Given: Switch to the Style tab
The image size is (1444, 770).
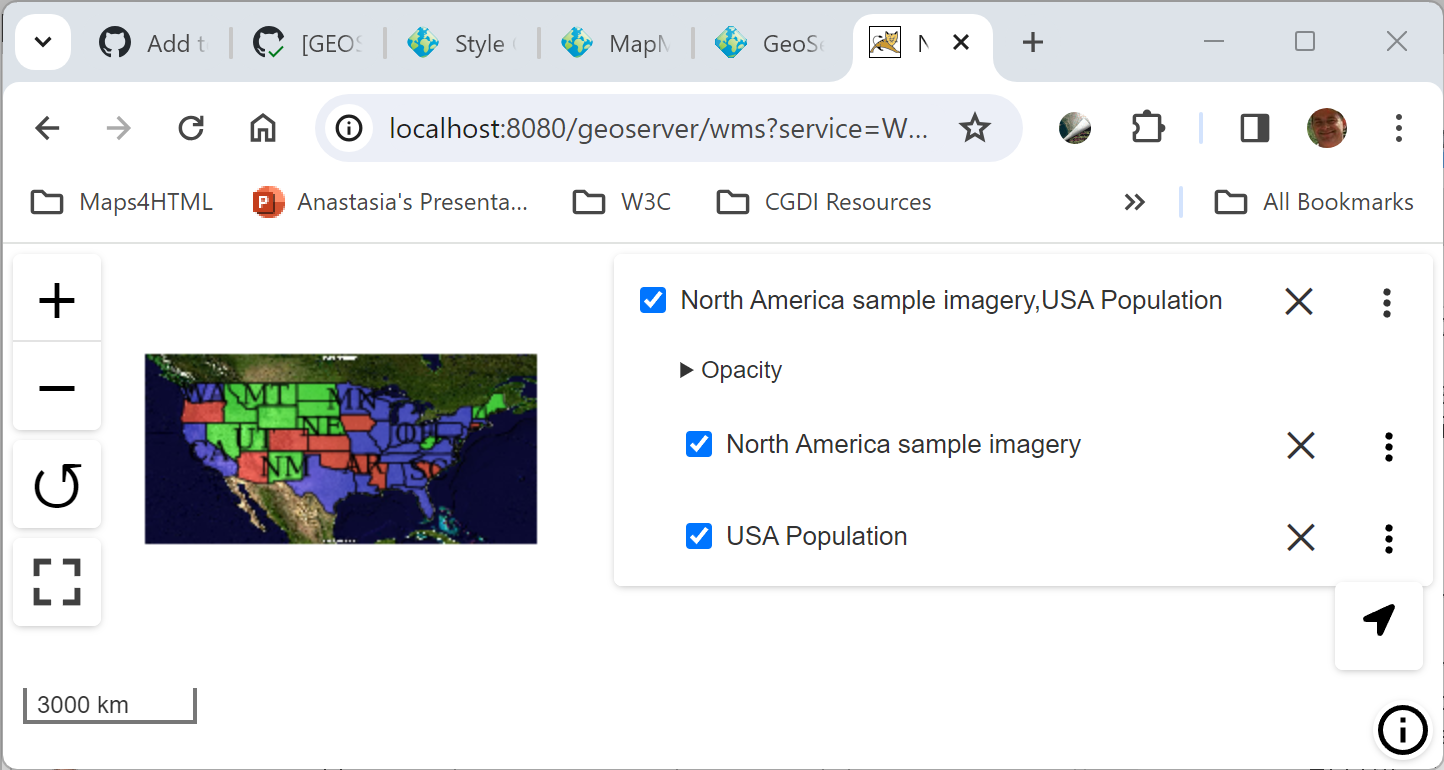Looking at the screenshot, I should [x=462, y=43].
